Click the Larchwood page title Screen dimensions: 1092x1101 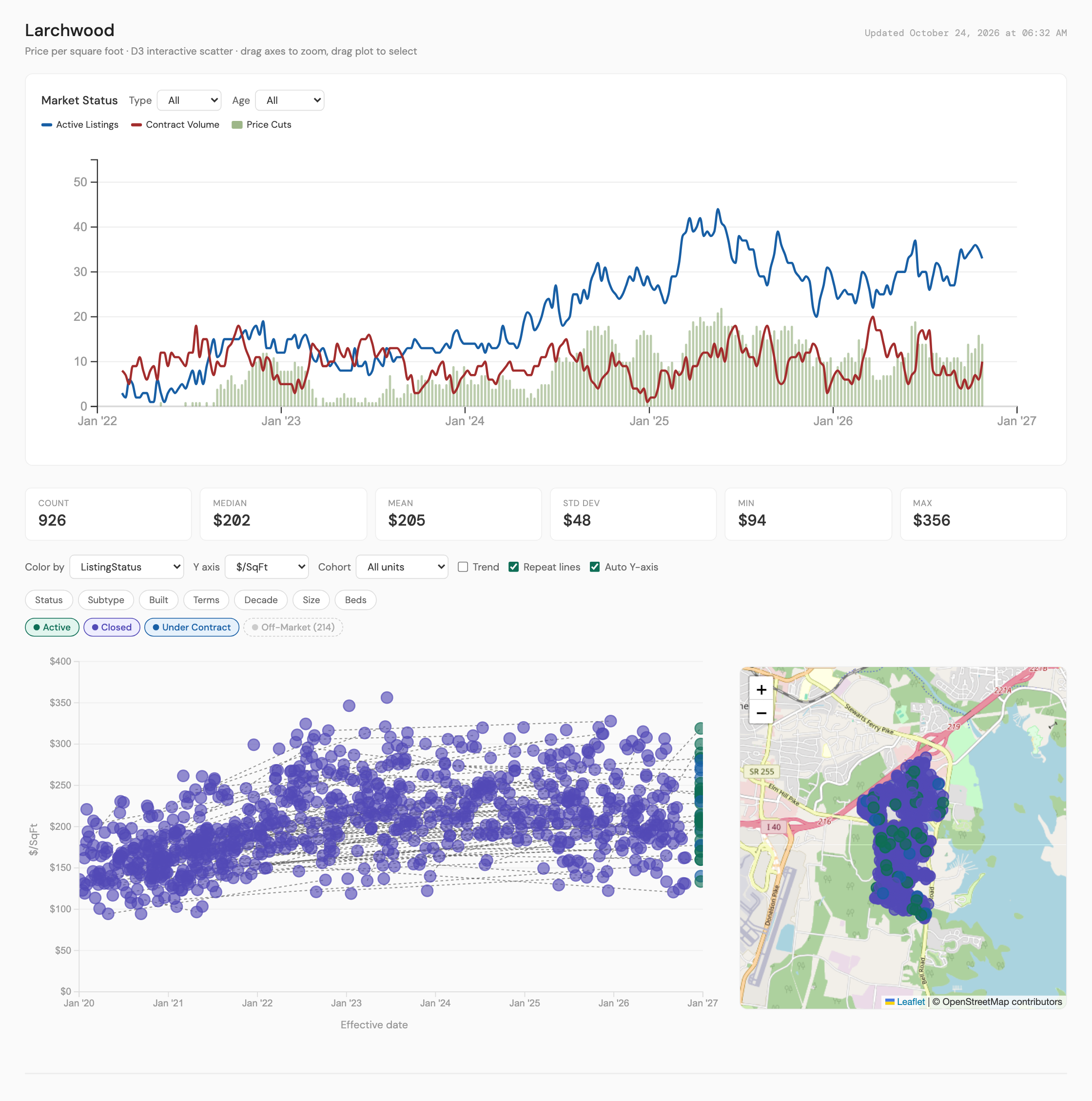(70, 30)
